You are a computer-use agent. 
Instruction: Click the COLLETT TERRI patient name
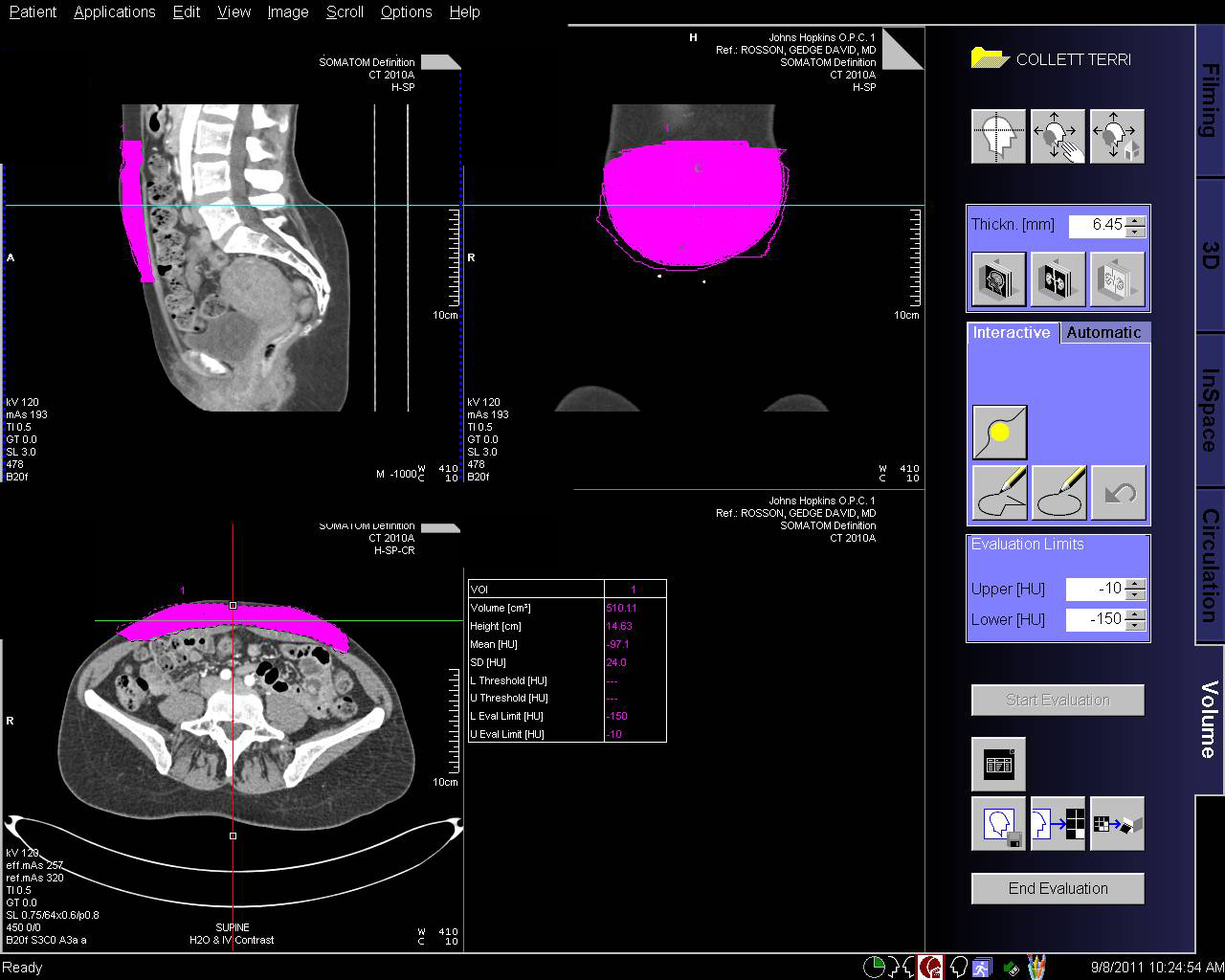coord(1073,58)
